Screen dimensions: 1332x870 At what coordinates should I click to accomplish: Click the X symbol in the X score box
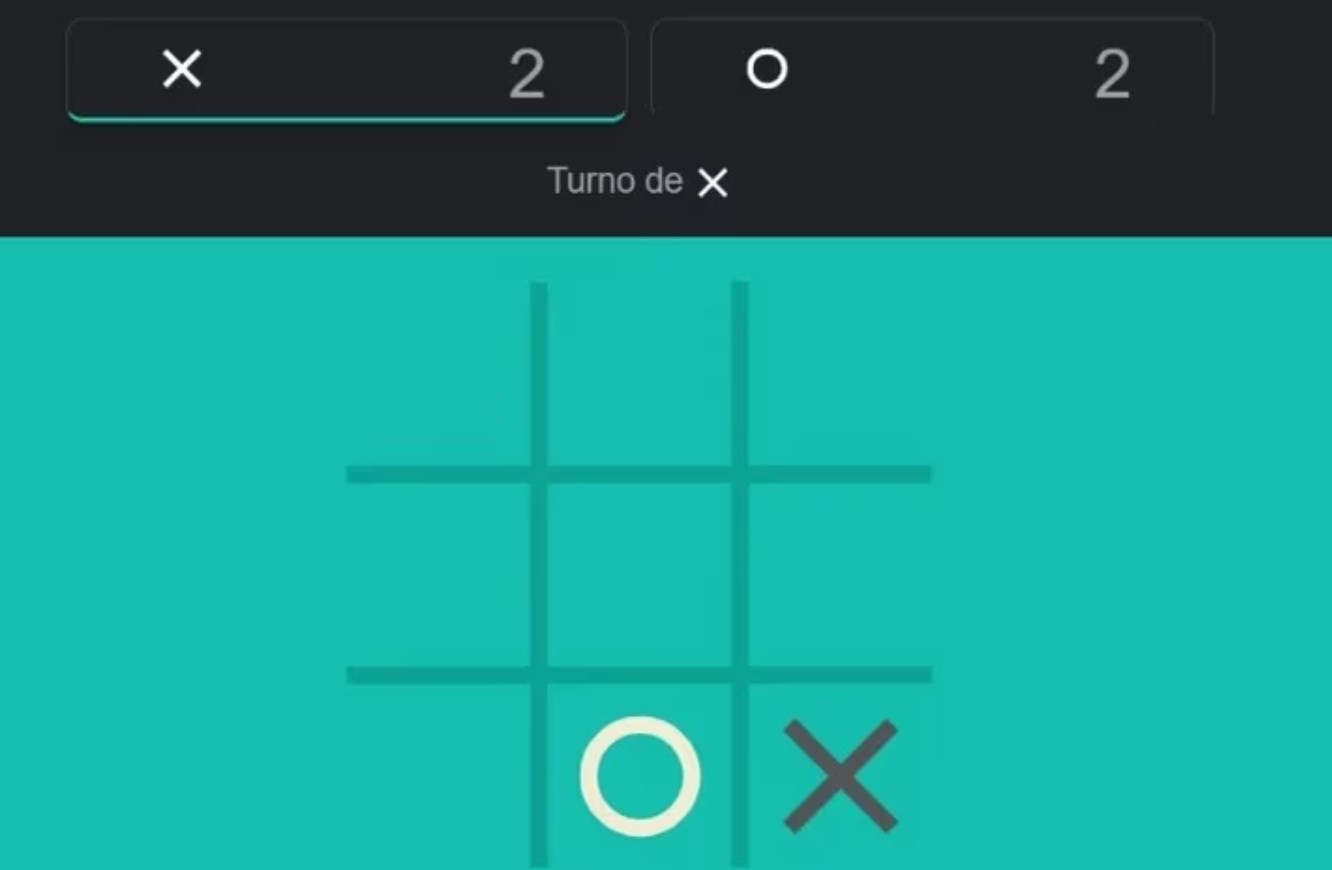[182, 70]
